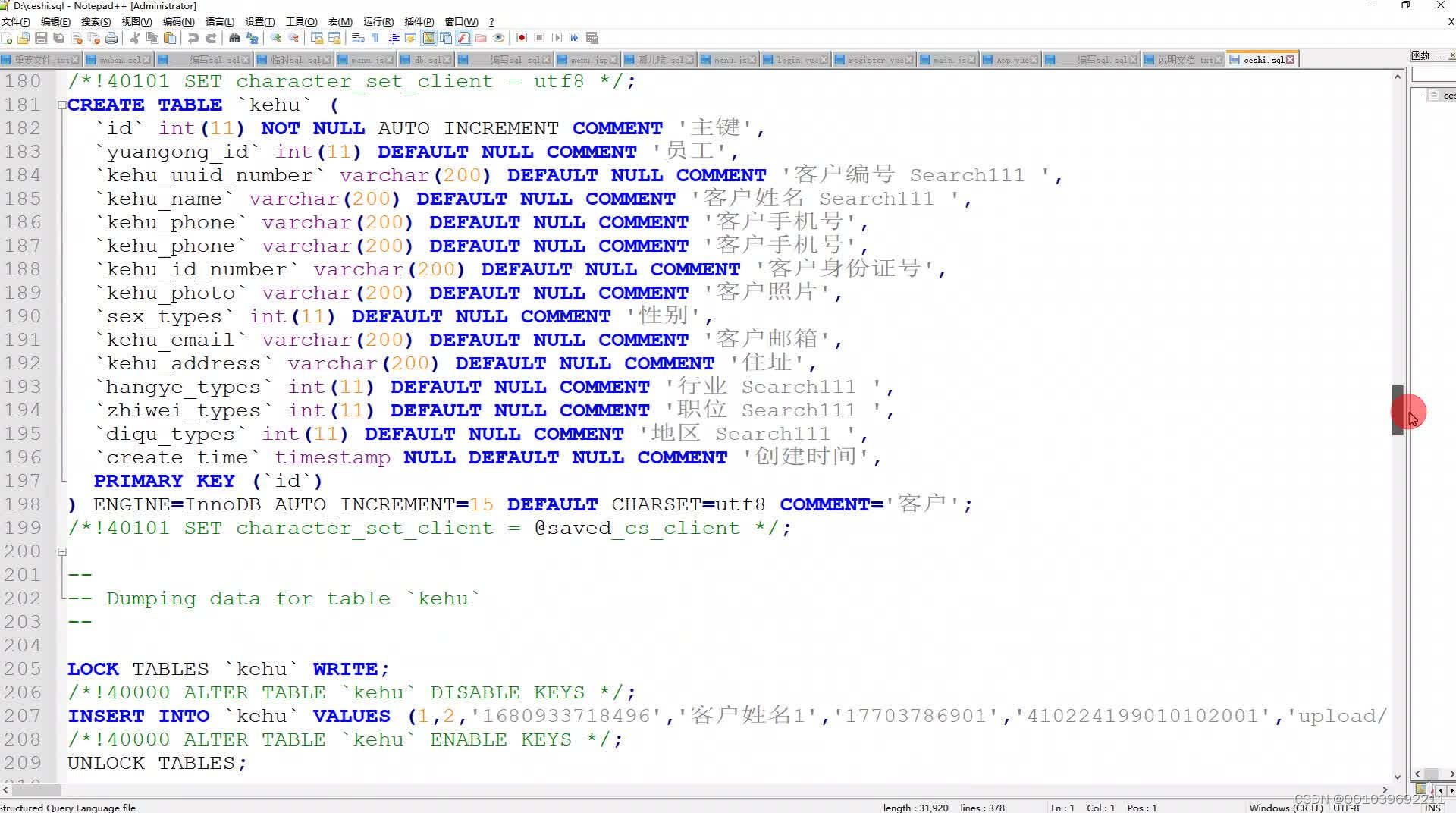The width and height of the screenshot is (1456, 813).
Task: Zoom in using magnifier icon
Action: pos(276,38)
